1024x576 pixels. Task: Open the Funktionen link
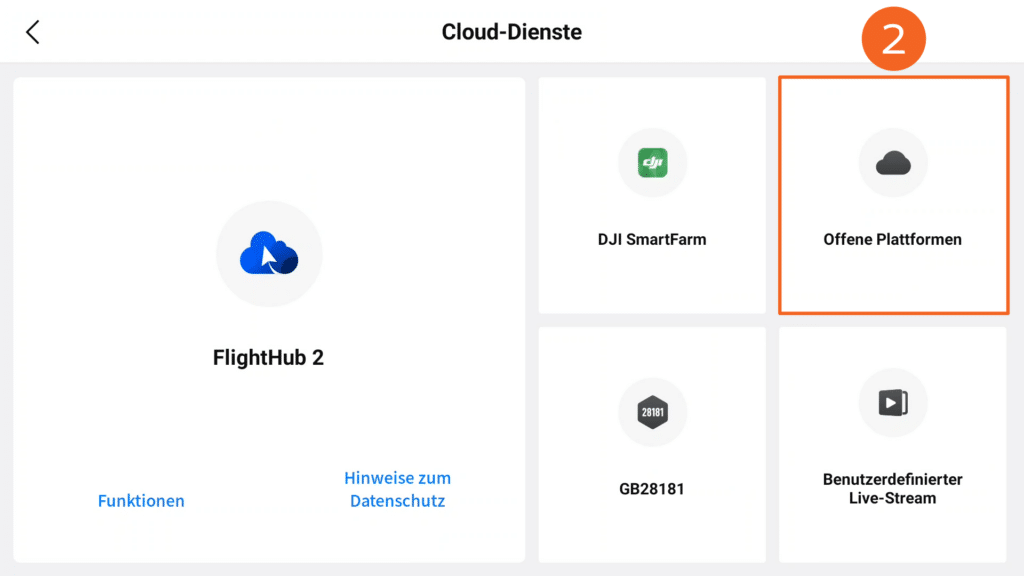pyautogui.click(x=141, y=501)
